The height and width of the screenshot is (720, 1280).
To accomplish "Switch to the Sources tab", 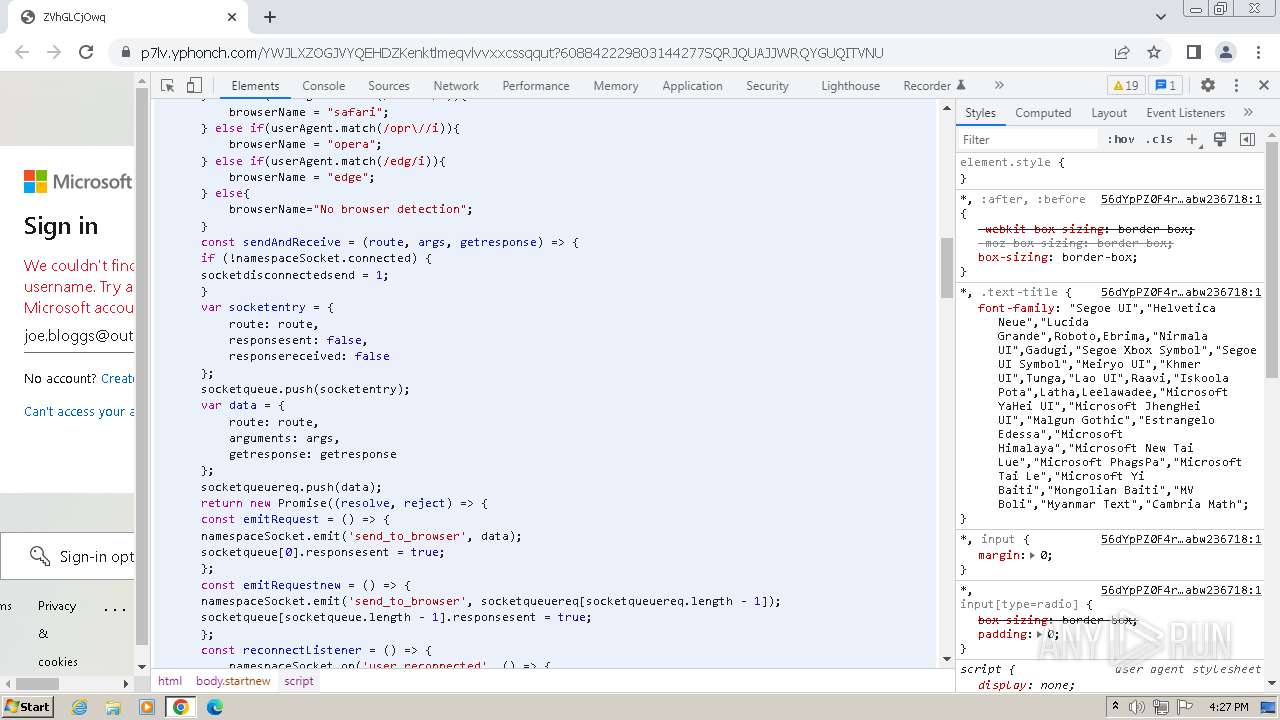I will coord(389,86).
